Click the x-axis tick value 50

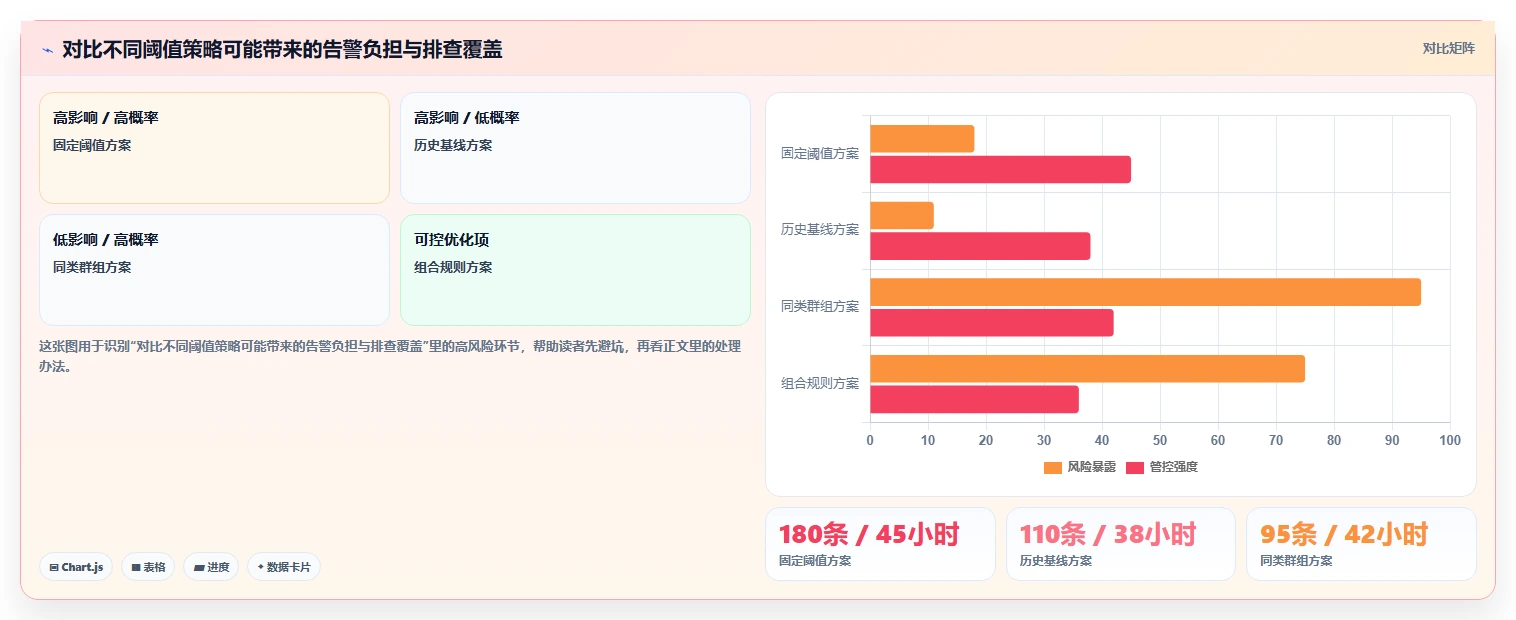coord(1160,441)
